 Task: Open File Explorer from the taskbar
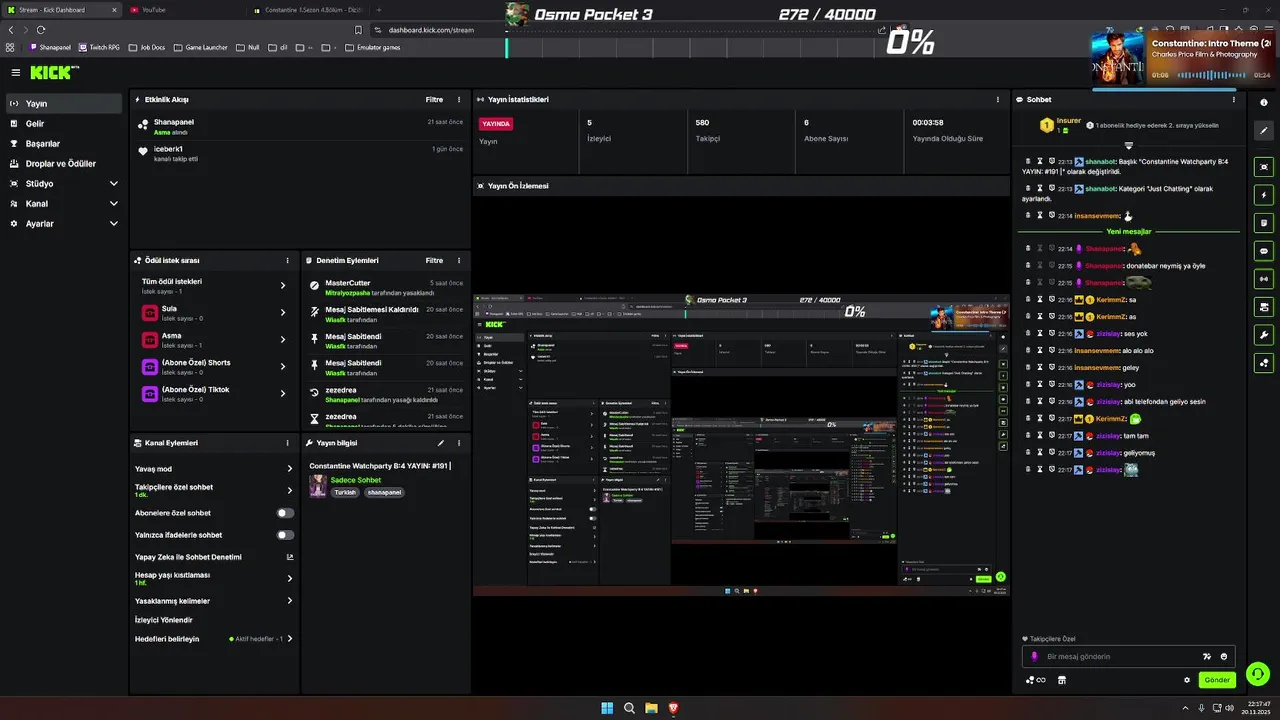tap(651, 708)
